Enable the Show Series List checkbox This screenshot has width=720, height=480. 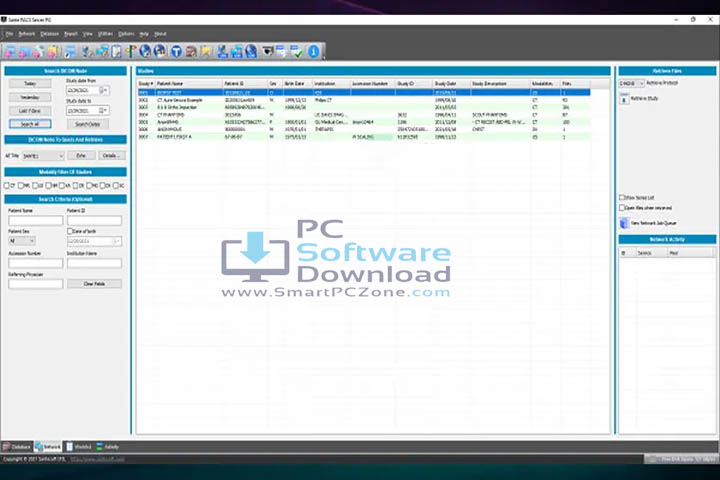622,198
